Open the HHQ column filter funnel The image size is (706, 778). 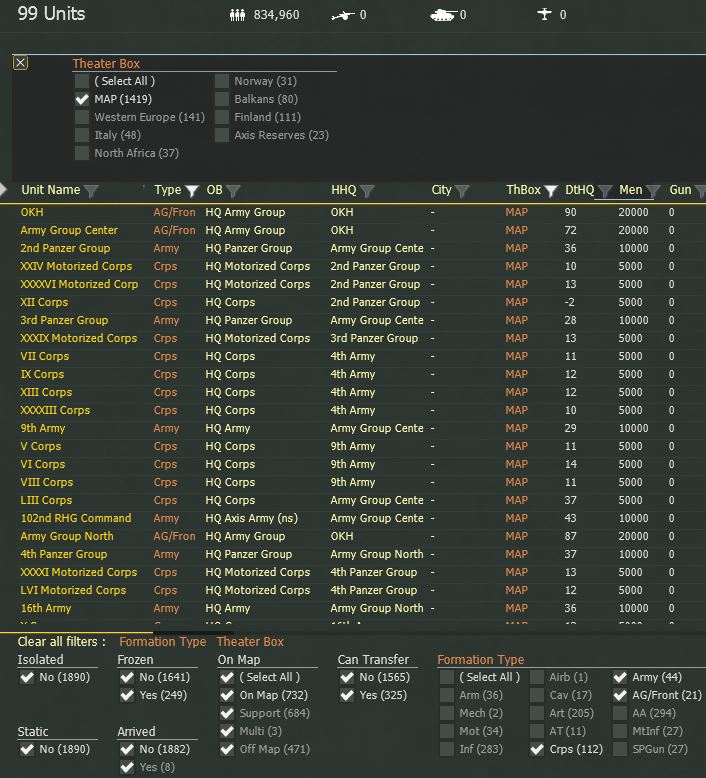pyautogui.click(x=367, y=191)
